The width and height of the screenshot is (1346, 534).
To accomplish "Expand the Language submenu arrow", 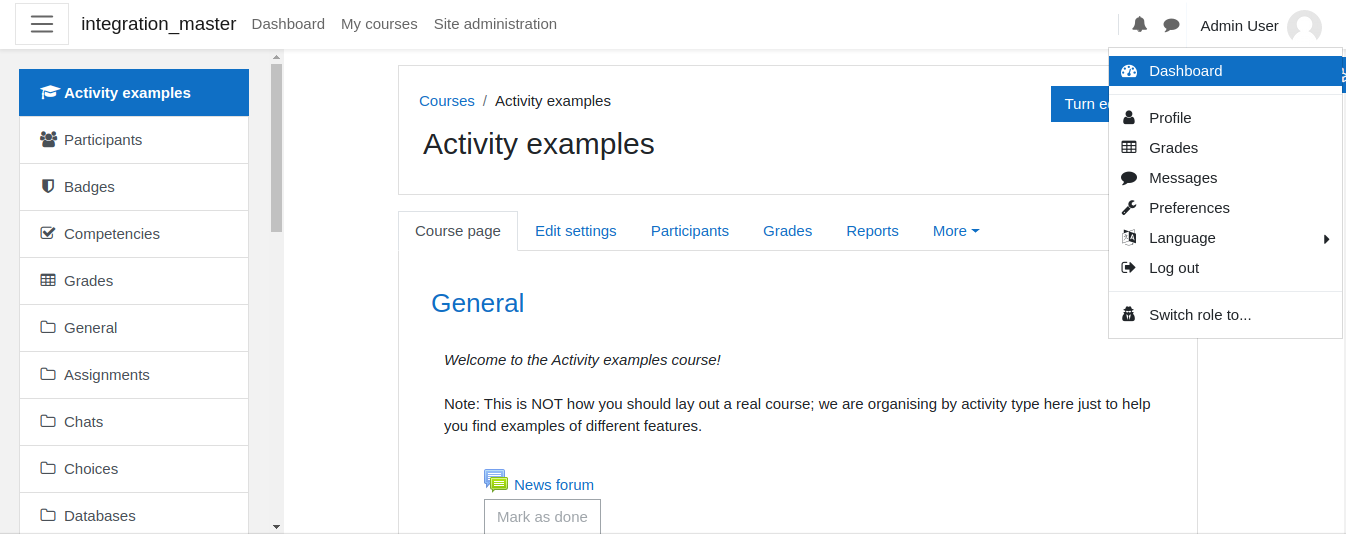I will pyautogui.click(x=1327, y=239).
